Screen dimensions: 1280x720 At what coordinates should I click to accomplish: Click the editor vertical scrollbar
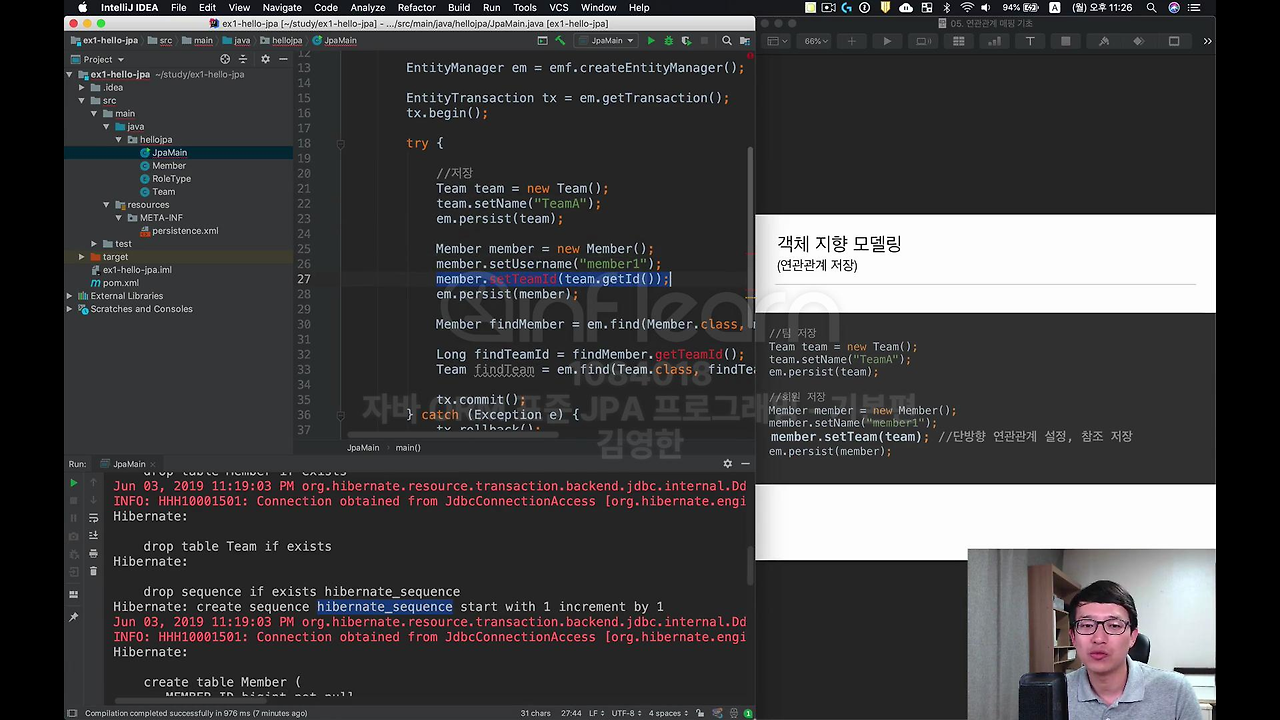point(750,215)
